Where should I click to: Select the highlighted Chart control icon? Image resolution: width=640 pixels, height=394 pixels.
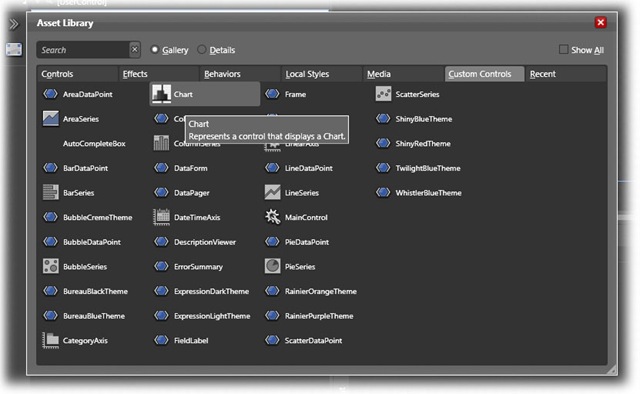(x=161, y=94)
